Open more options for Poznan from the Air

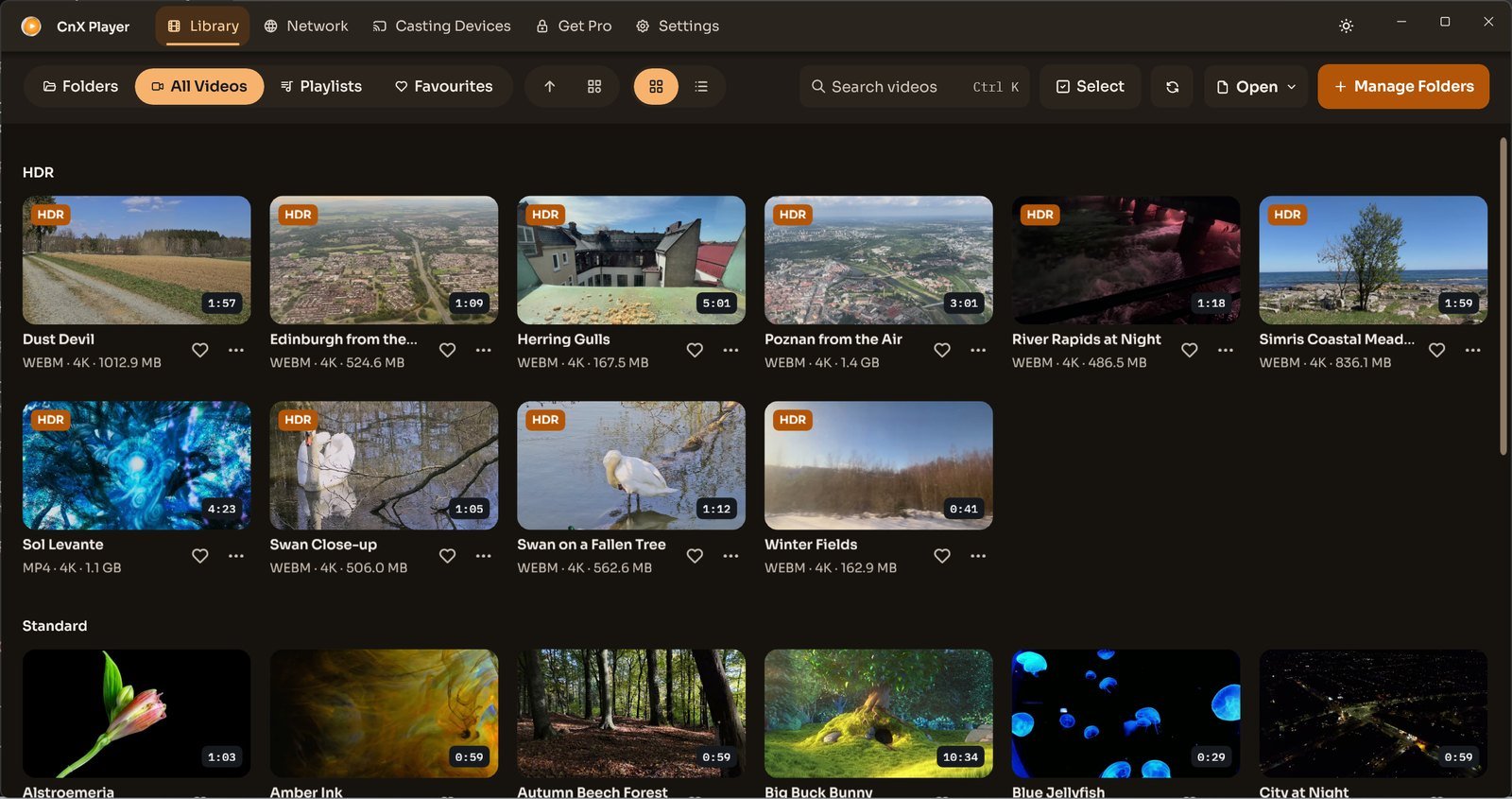click(978, 350)
